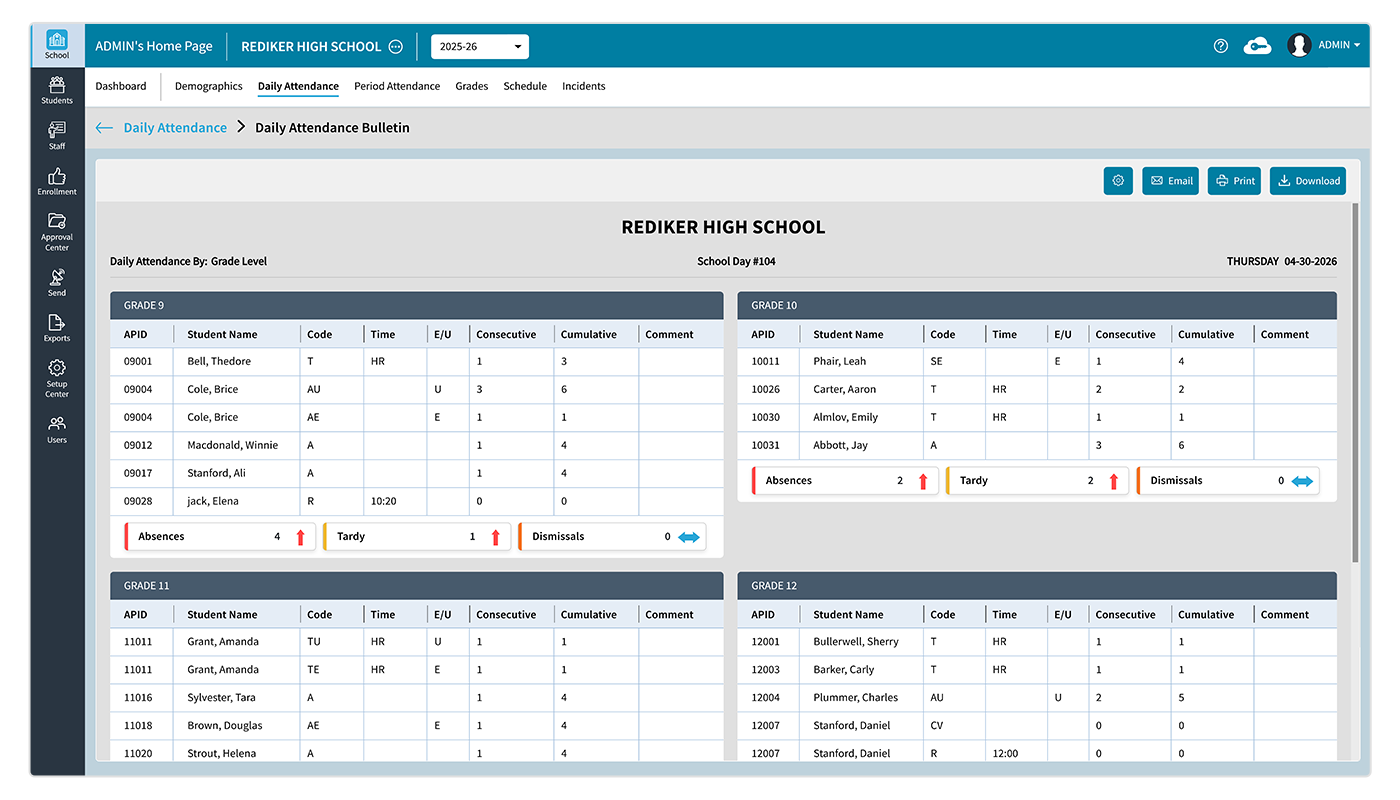Click the 'School Day #104' label
The width and height of the screenshot is (1400, 800).
pyautogui.click(x=736, y=261)
